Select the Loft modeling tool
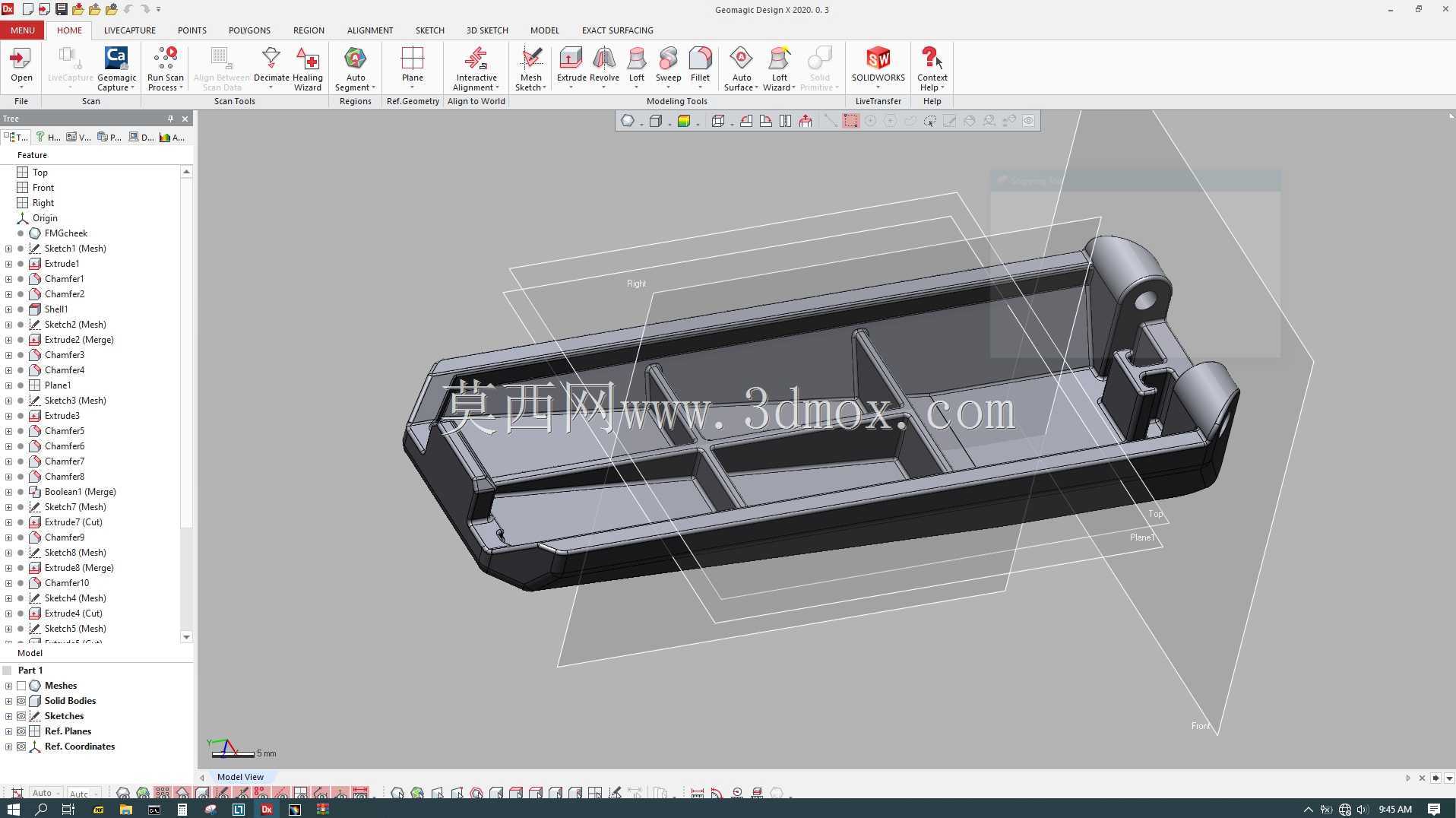Viewport: 1456px width, 818px height. (637, 65)
